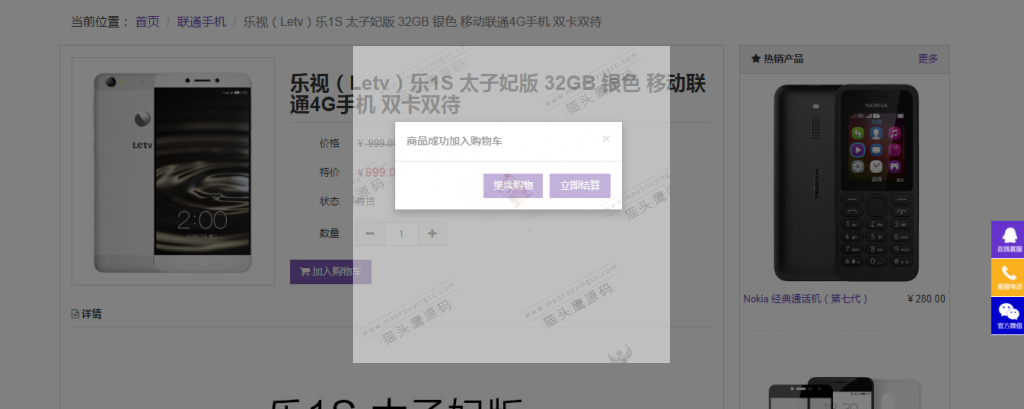The height and width of the screenshot is (409, 1024).
Task: Decrease quantity with the minus button
Action: coord(370,234)
